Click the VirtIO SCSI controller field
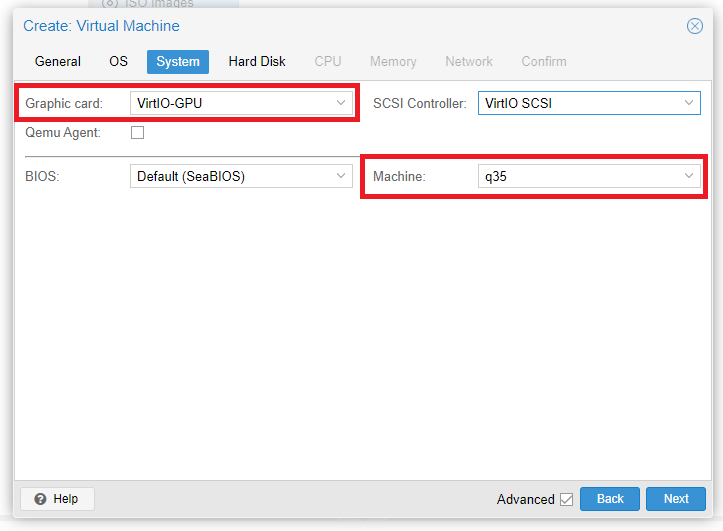723x531 pixels. click(x=589, y=103)
